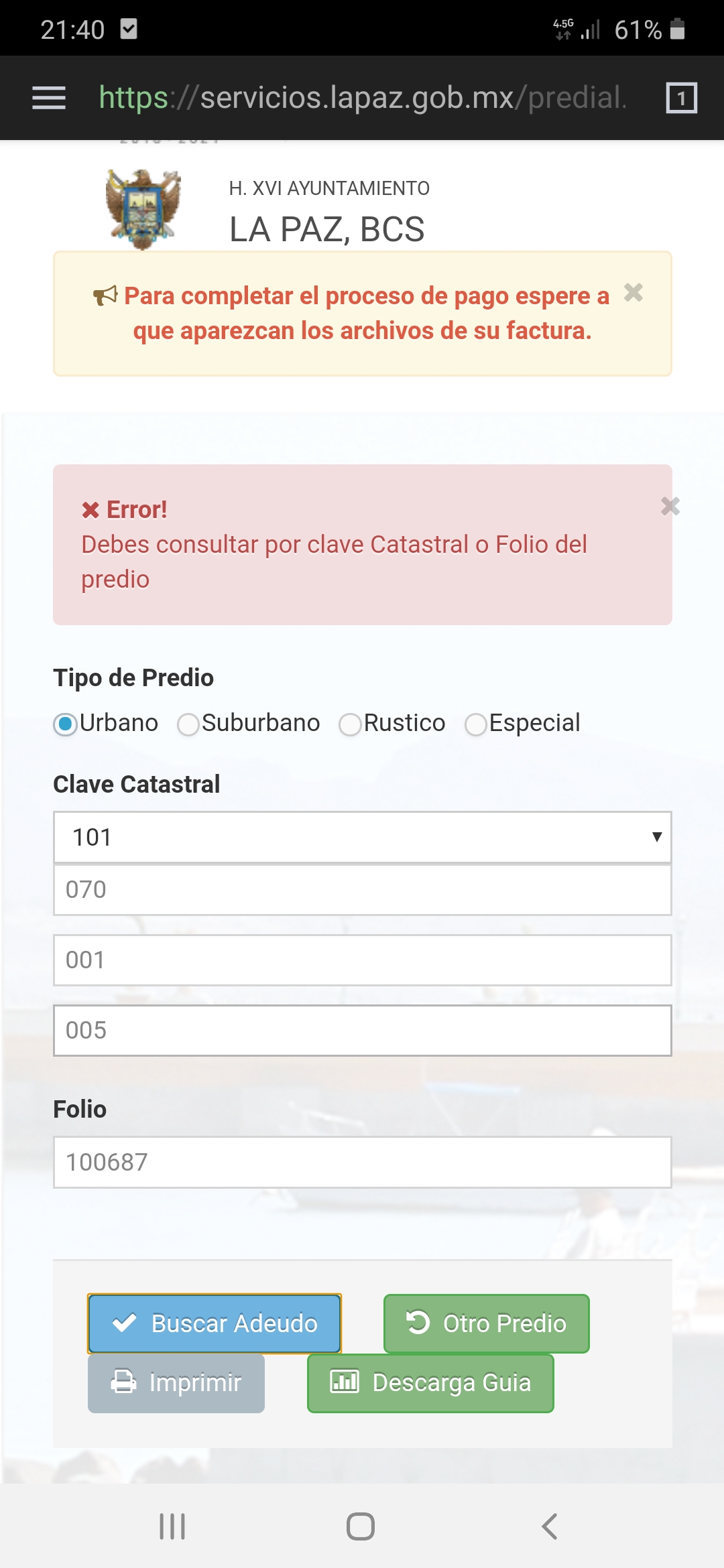The image size is (724, 1568).
Task: Select Especial property type
Action: [475, 724]
